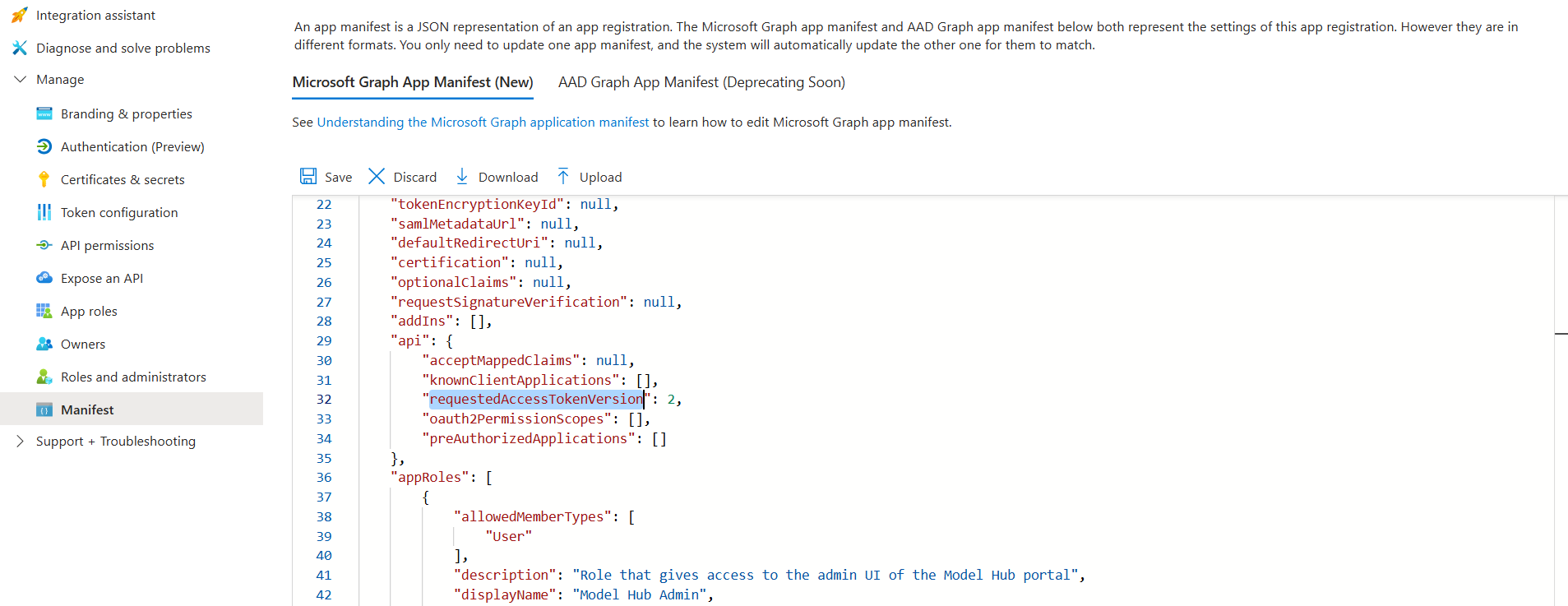
Task: Open Understanding the Microsoft Graph application manifest link
Action: 483,123
